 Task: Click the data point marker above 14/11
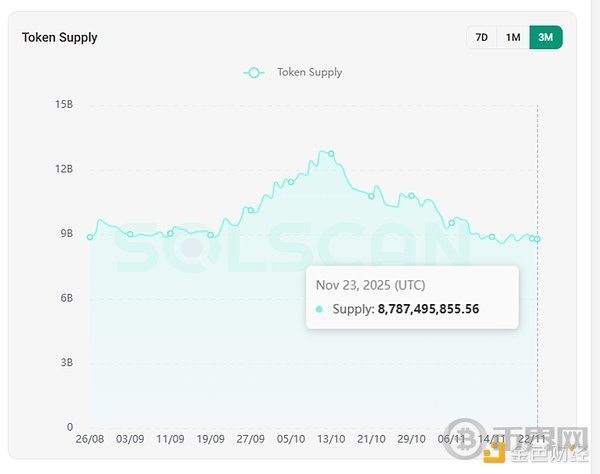click(492, 237)
